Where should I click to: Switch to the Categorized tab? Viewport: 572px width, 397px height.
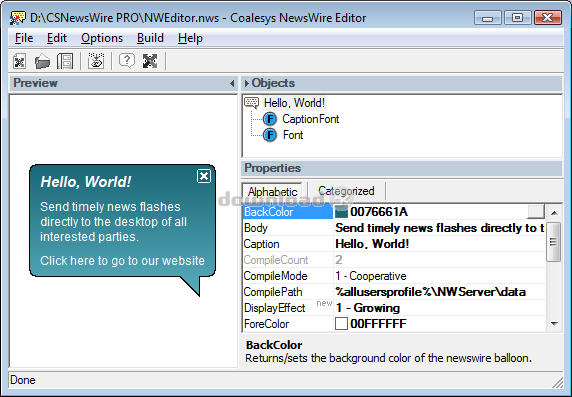346,191
